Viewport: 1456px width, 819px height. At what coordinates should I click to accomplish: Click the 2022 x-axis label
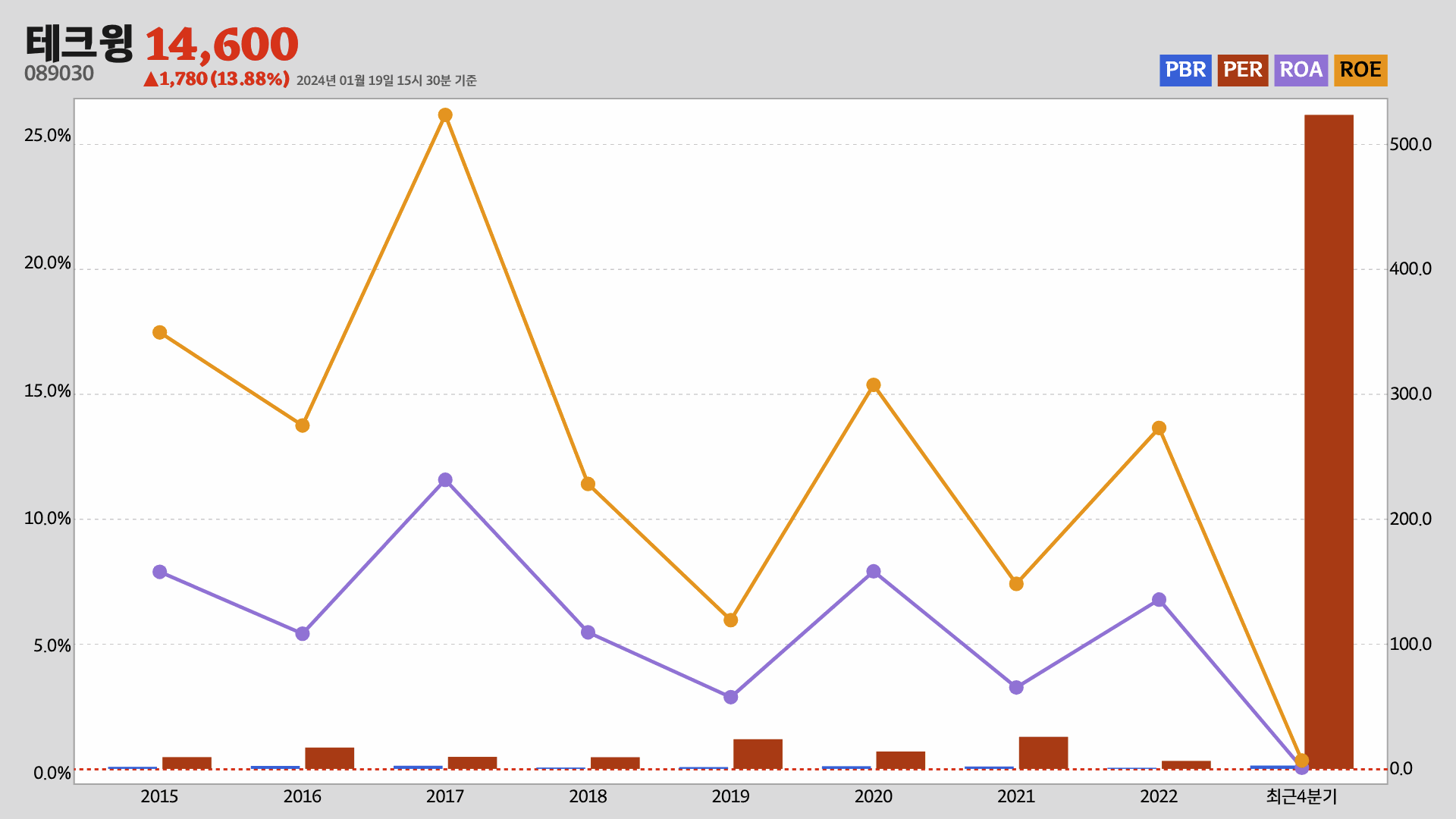pos(1159,796)
